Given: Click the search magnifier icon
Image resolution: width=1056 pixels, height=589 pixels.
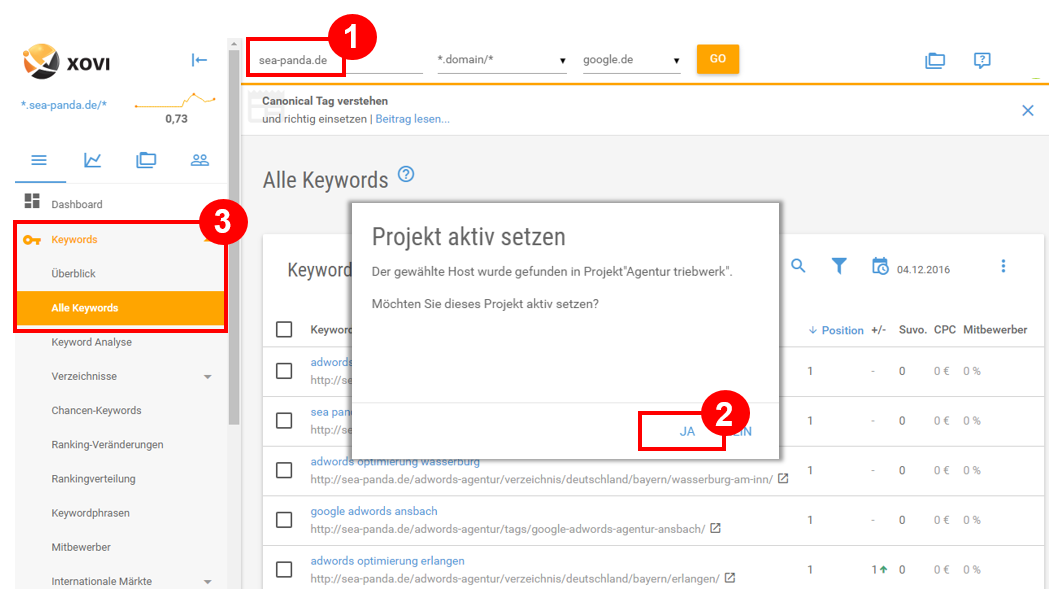Looking at the screenshot, I should 798,266.
